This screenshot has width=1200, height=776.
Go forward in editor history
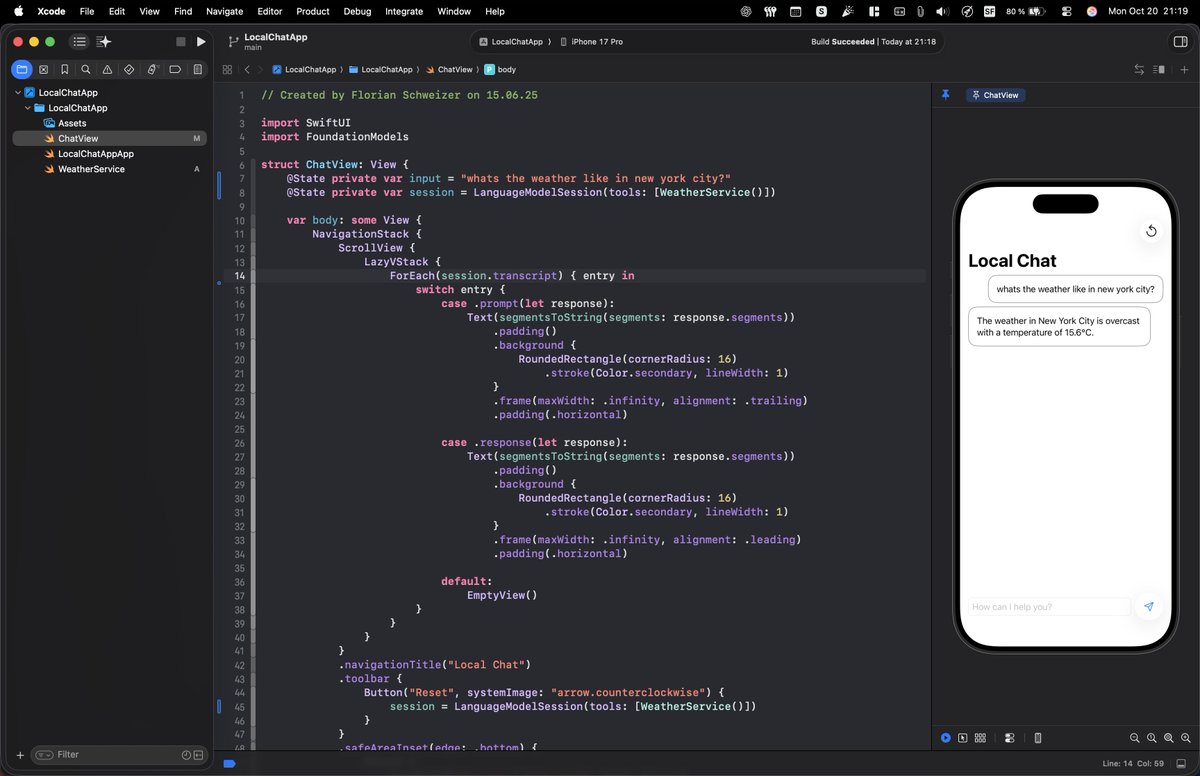(x=260, y=70)
